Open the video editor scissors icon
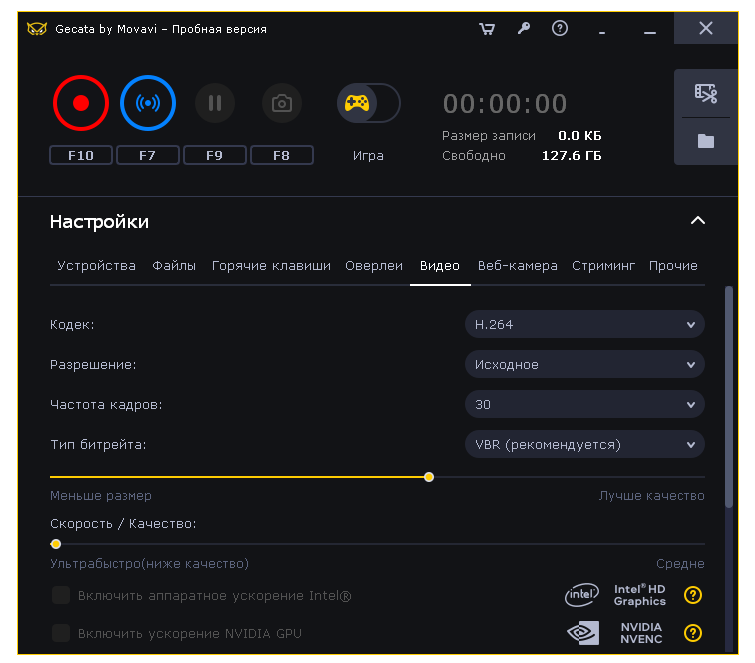 click(706, 93)
